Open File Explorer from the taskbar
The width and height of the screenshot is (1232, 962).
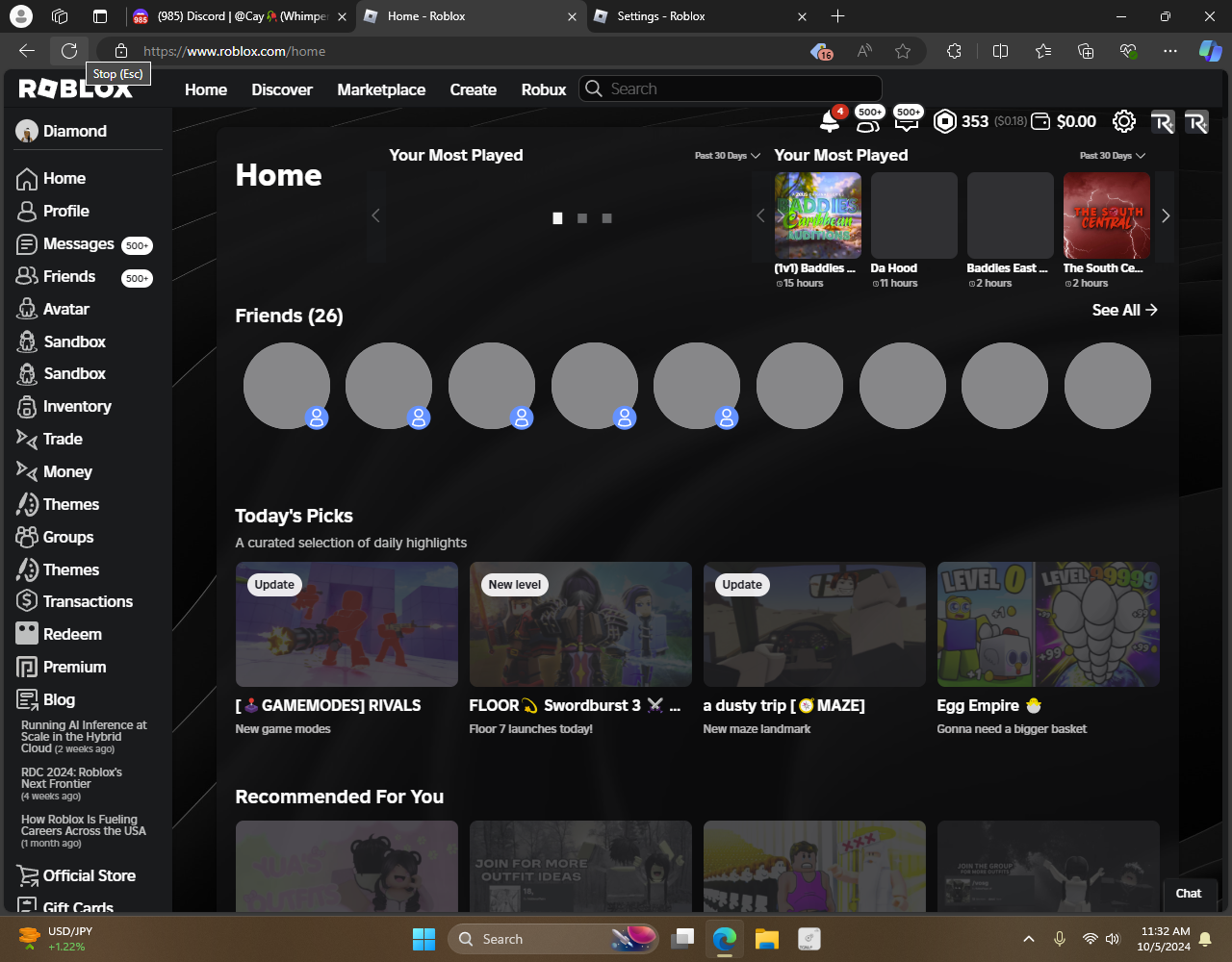(x=766, y=939)
